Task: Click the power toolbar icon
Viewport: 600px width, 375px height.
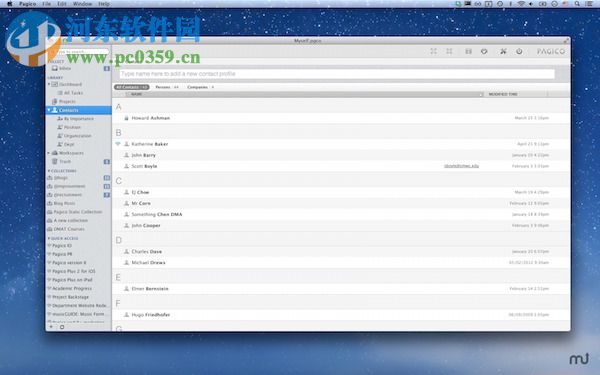Action: pos(519,51)
